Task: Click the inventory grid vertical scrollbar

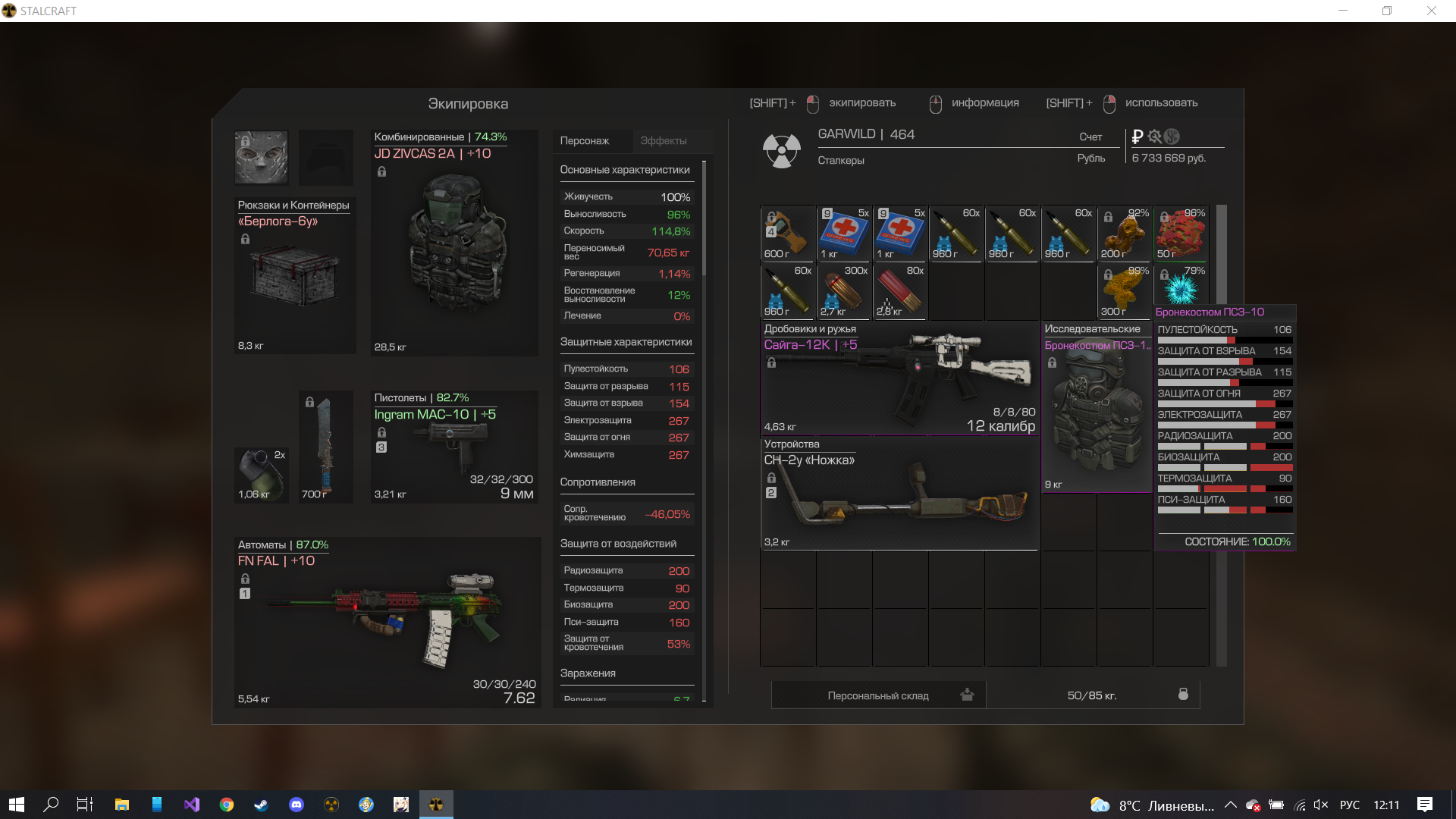Action: coord(1221,435)
